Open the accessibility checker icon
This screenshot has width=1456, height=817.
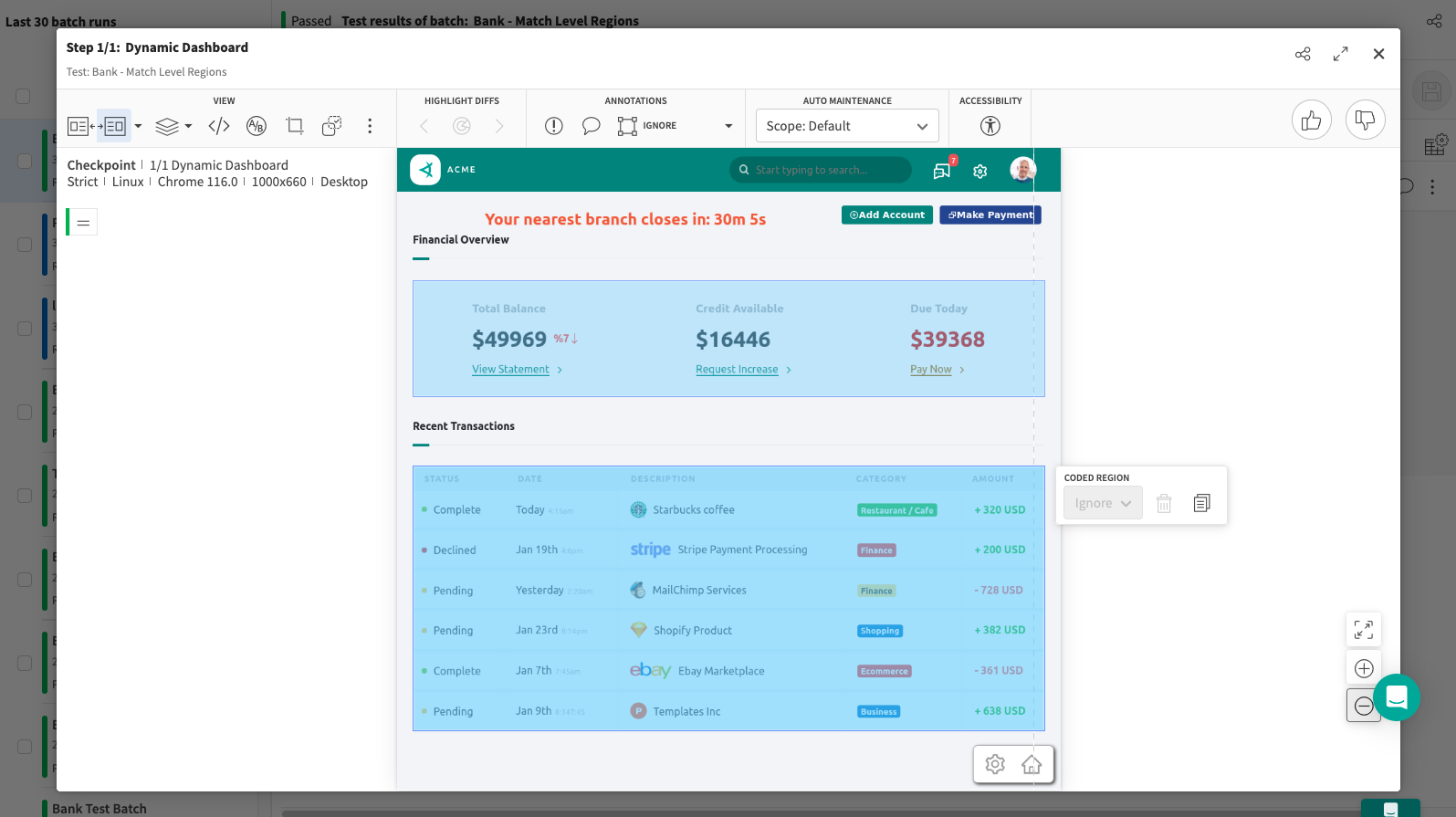click(x=990, y=126)
